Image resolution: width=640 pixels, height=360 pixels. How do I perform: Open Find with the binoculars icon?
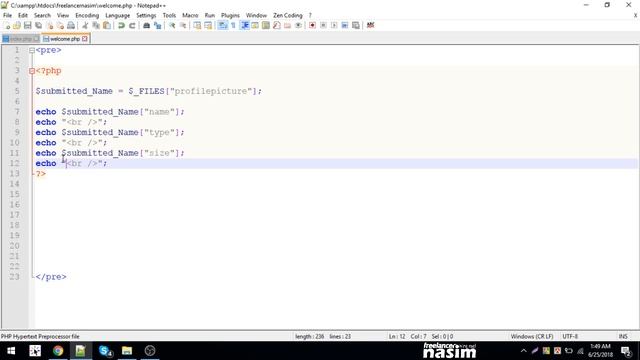point(146,25)
